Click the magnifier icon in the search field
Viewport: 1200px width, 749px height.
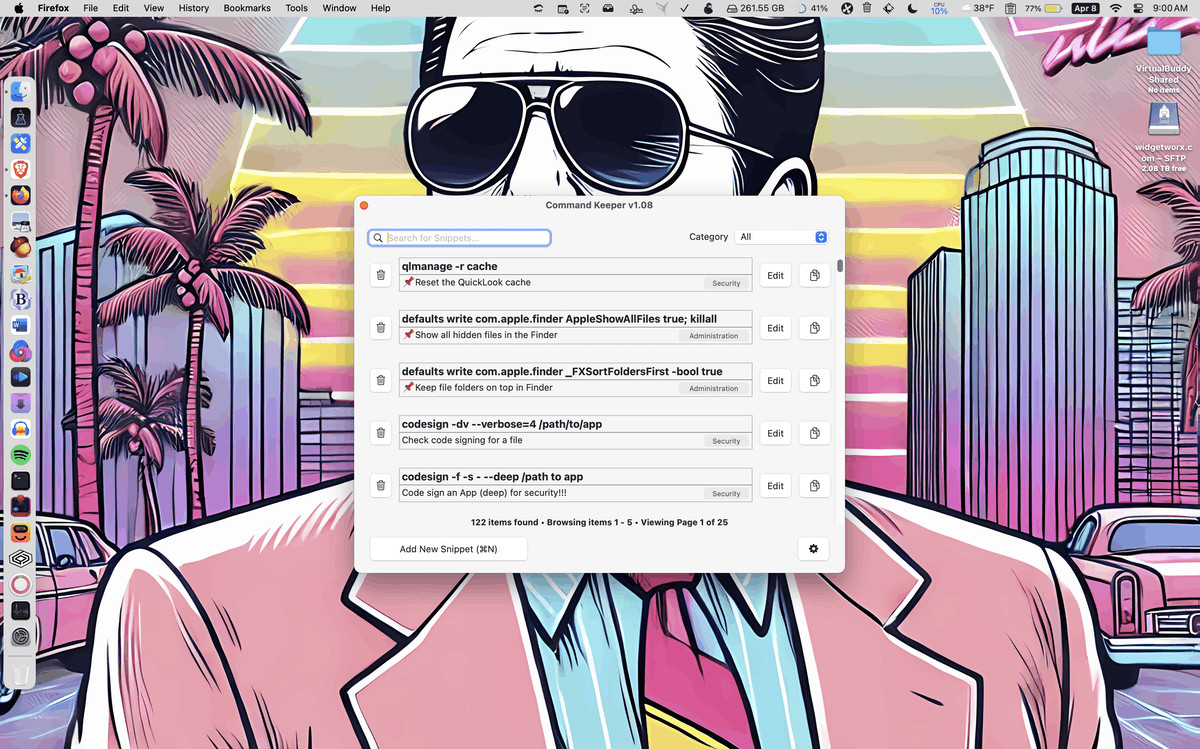[x=377, y=237]
